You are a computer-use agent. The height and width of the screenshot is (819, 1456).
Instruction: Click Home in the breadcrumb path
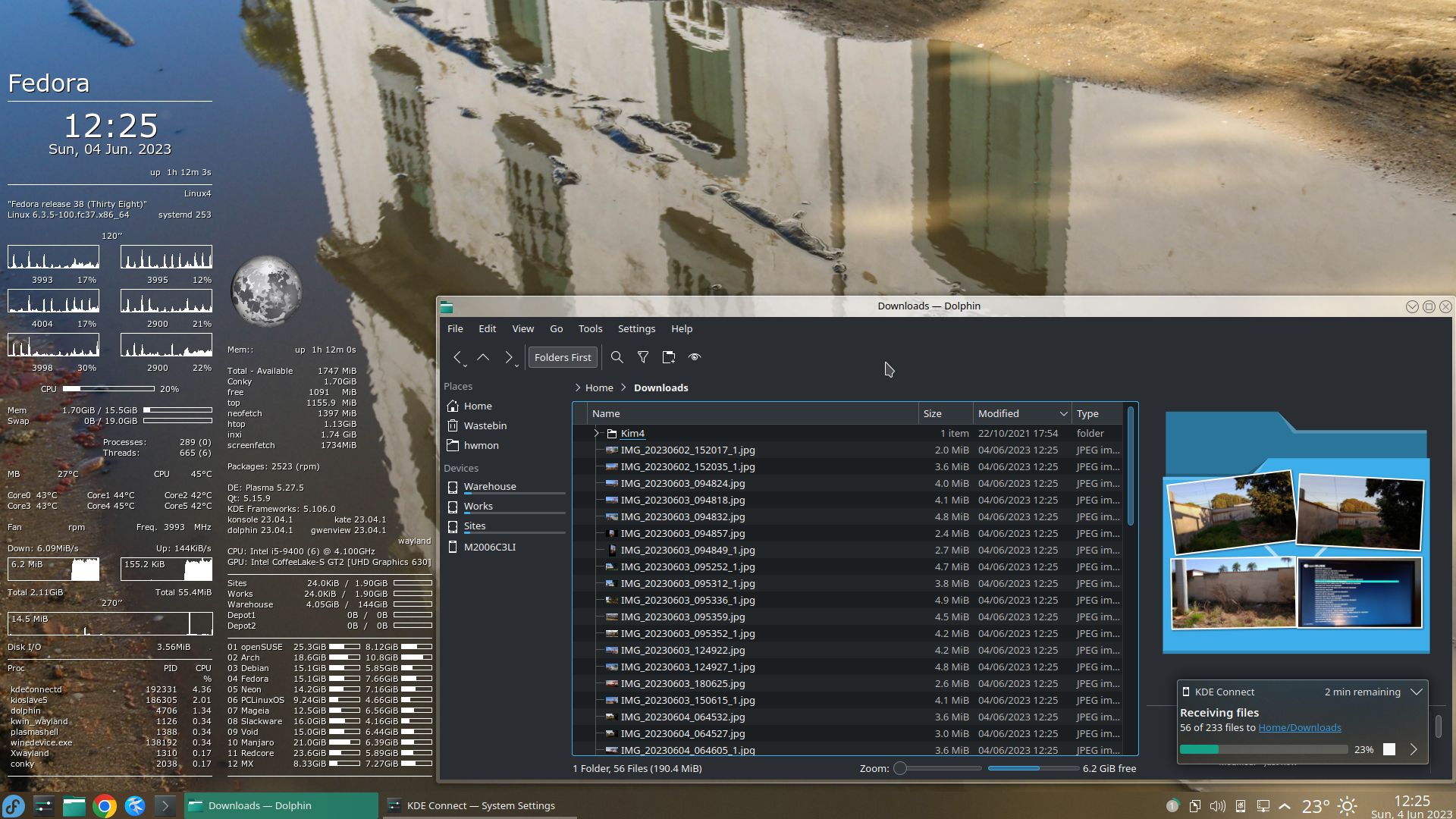598,388
